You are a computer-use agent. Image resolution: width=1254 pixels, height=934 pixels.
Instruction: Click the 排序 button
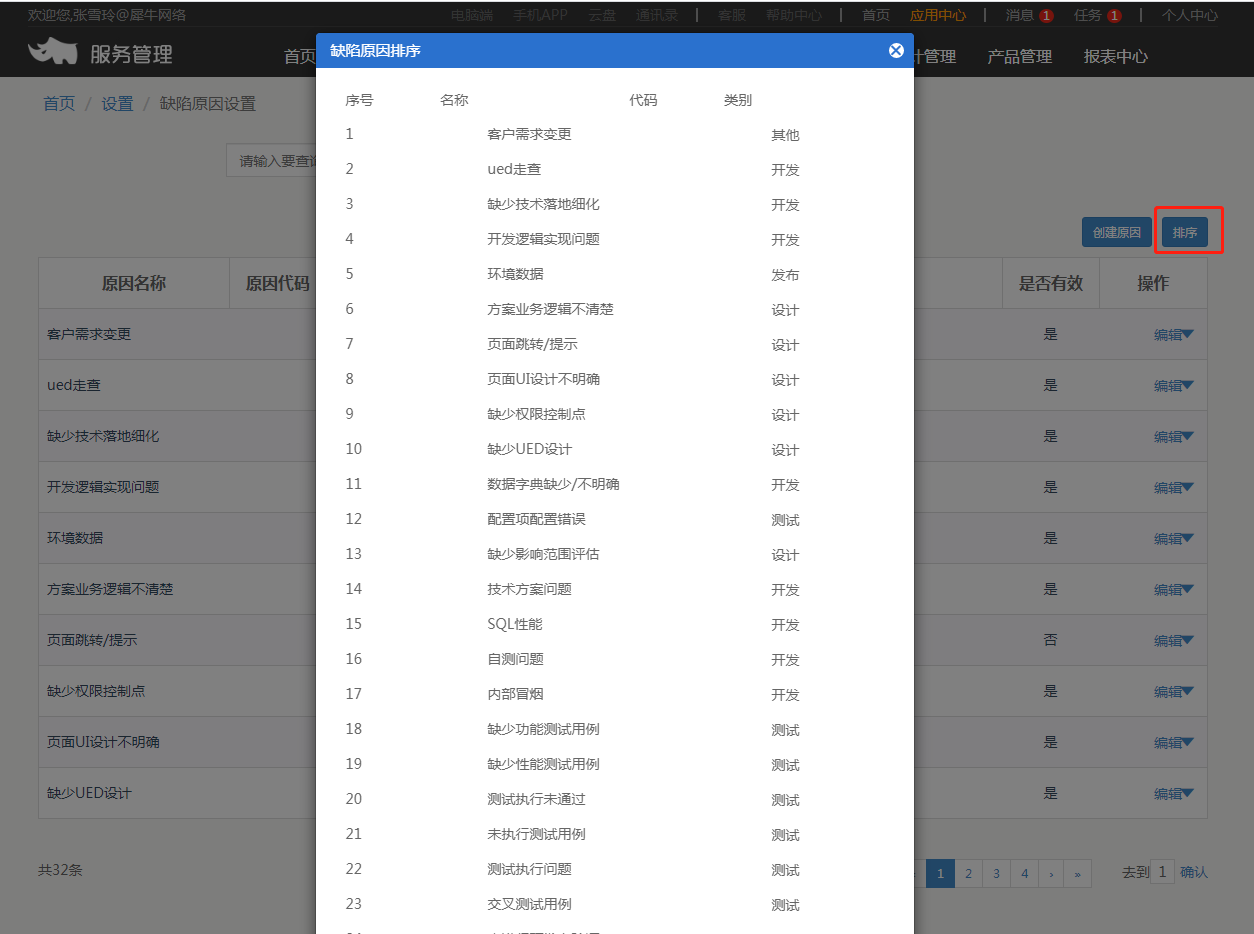1185,232
